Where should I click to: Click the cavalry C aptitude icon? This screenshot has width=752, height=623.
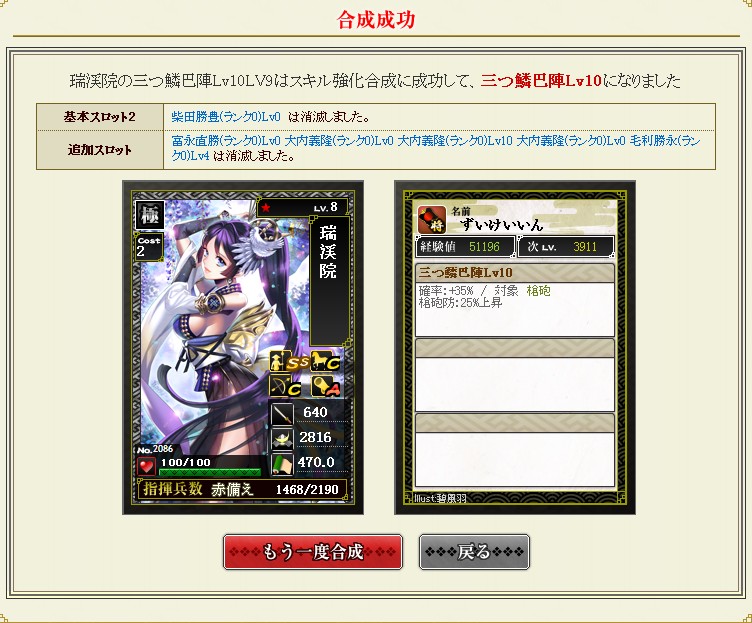point(326,362)
